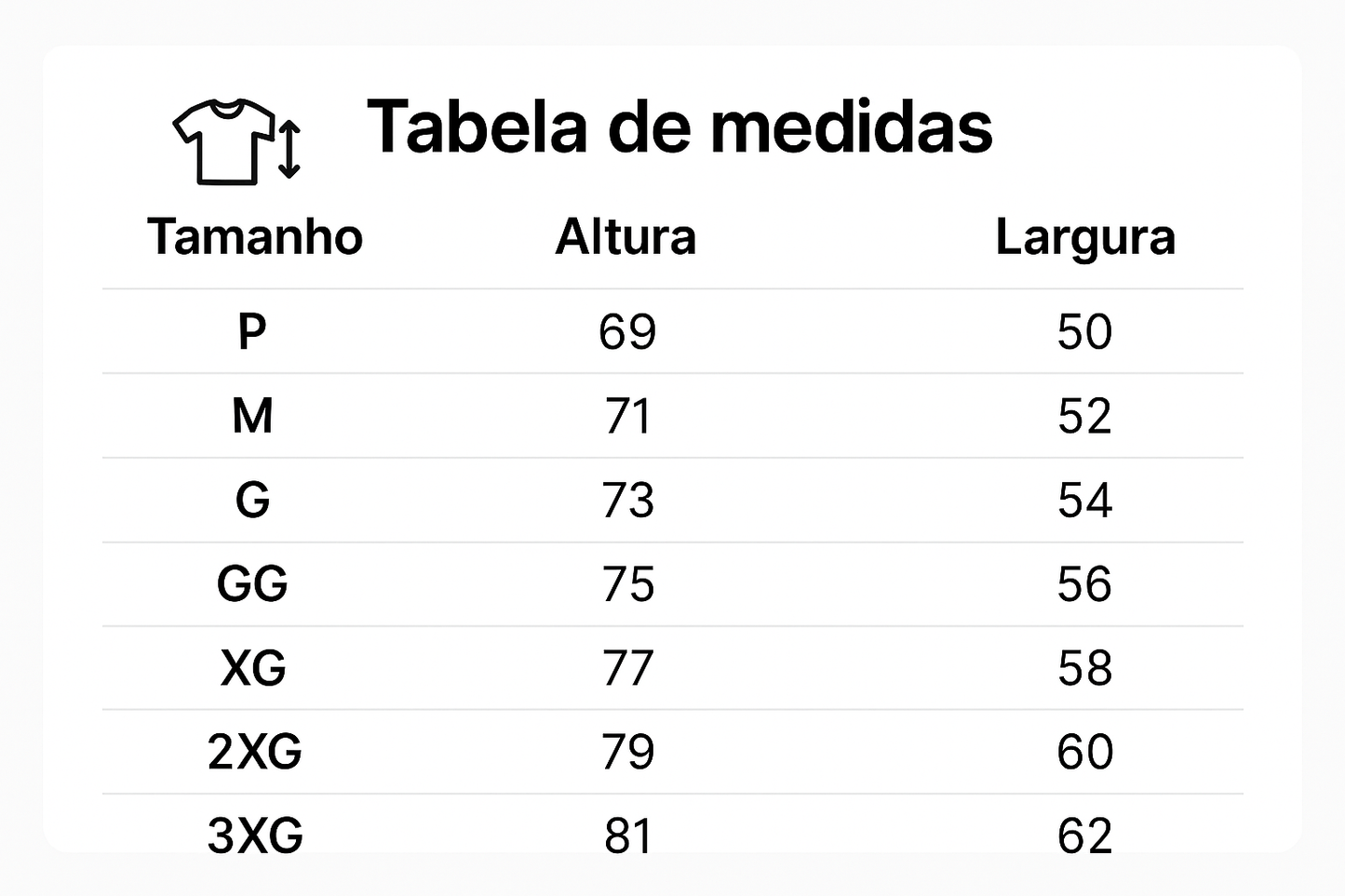Click size M row label
The height and width of the screenshot is (896, 1345).
[252, 416]
